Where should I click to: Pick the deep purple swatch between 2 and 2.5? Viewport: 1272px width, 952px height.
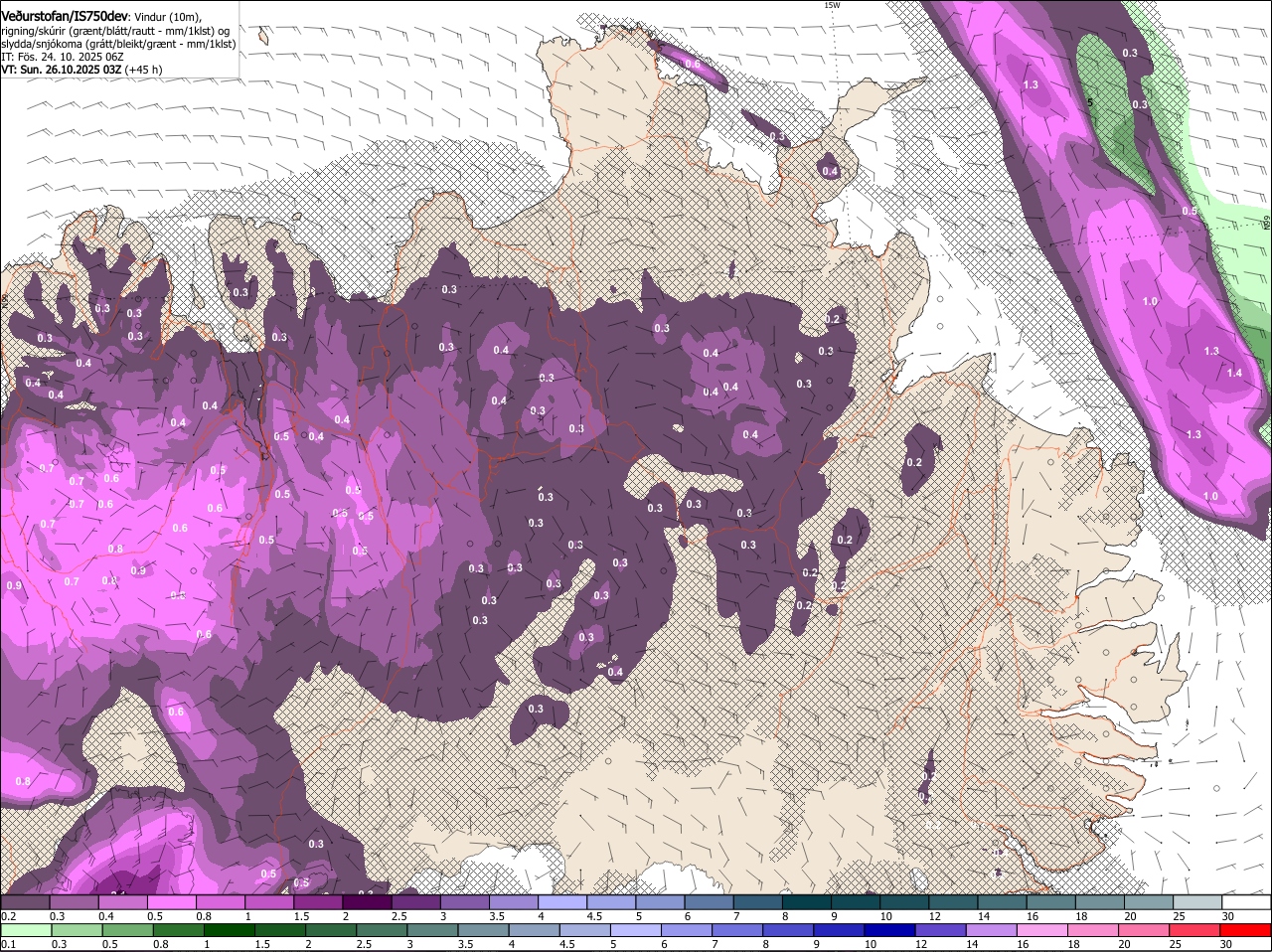pos(367,902)
